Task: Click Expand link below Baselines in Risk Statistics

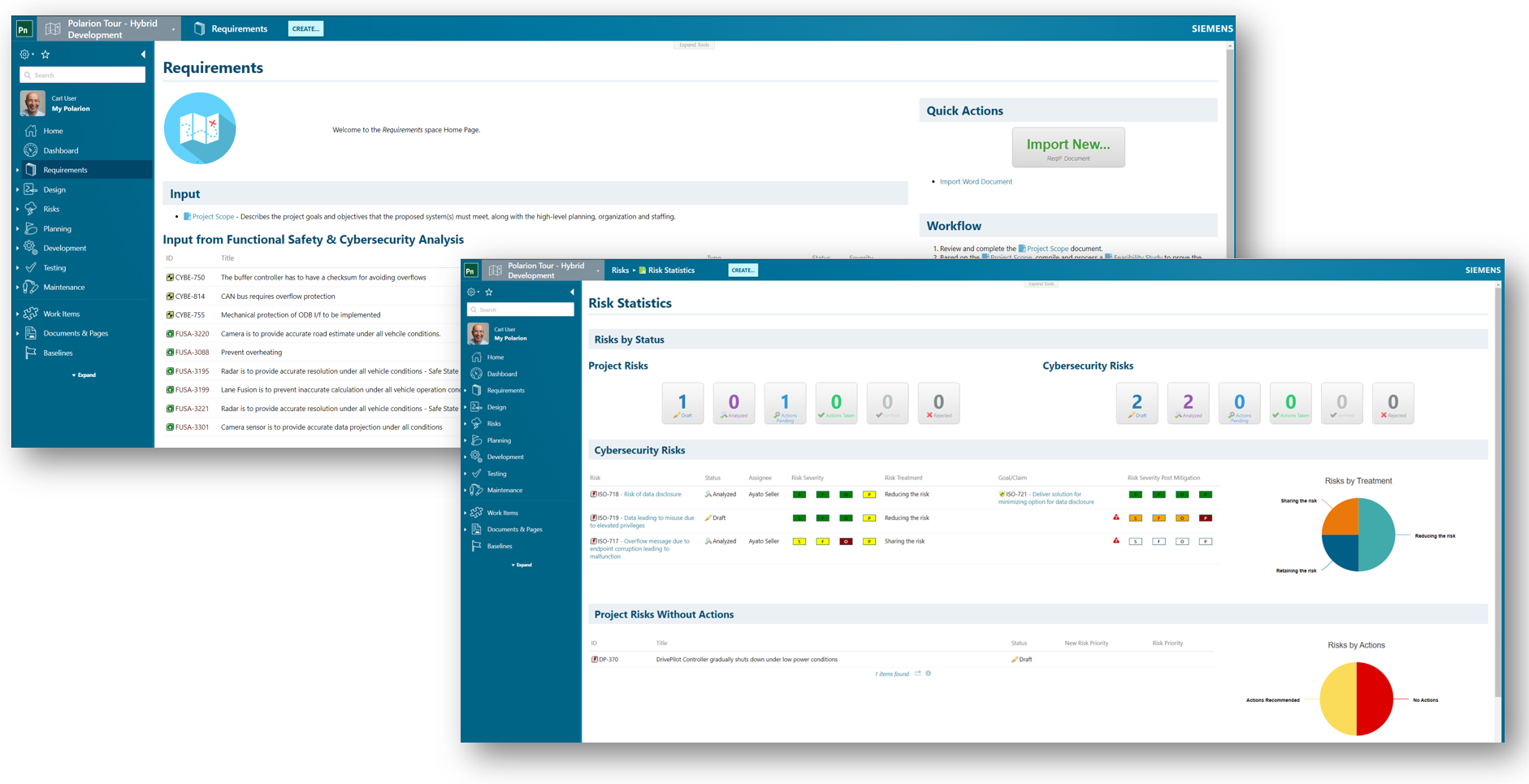Action: point(522,565)
